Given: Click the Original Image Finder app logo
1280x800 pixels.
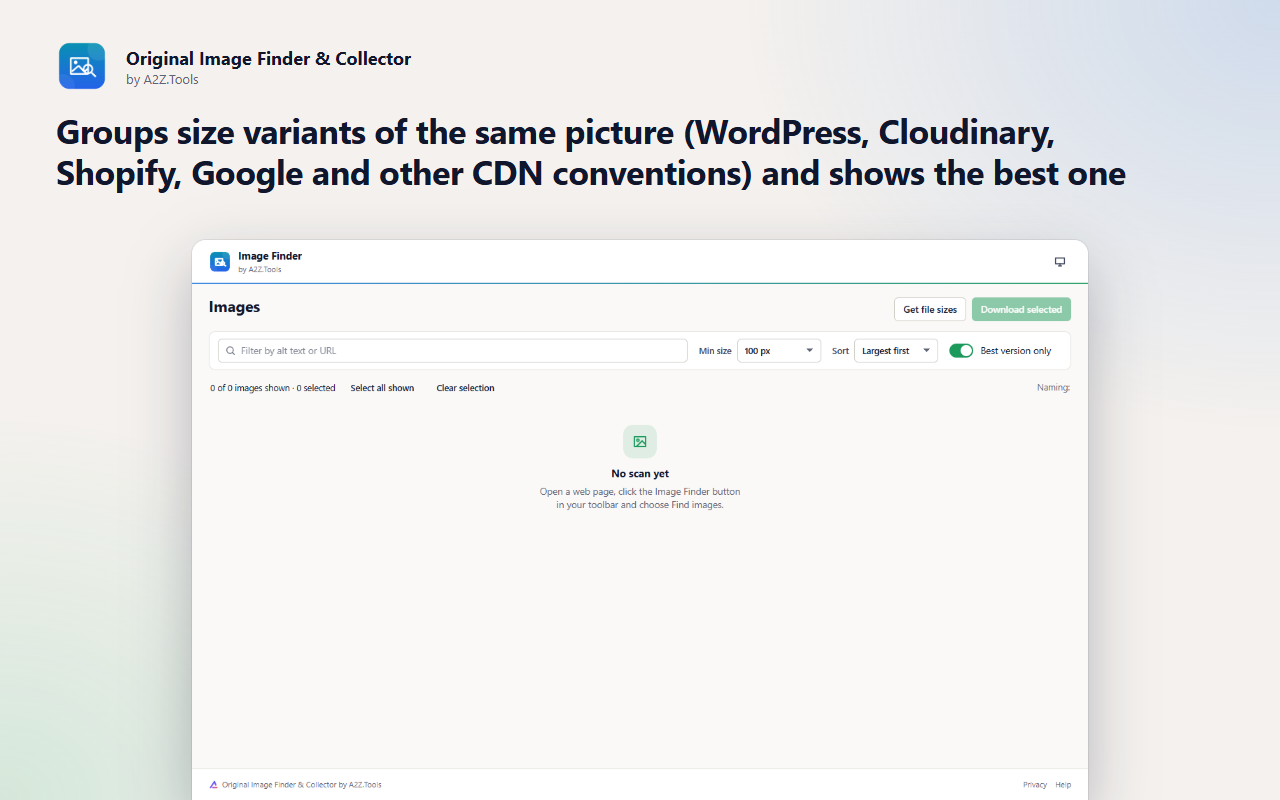Looking at the screenshot, I should pos(82,66).
